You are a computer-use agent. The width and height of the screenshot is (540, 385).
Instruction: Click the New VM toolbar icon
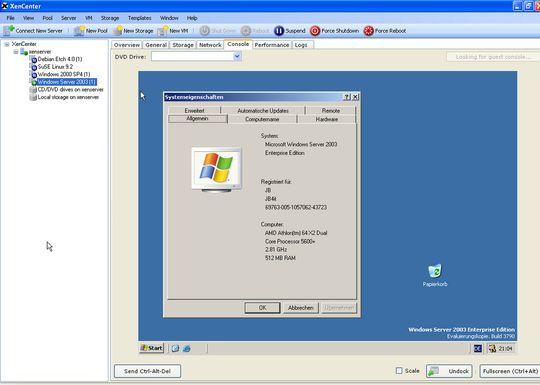point(163,31)
